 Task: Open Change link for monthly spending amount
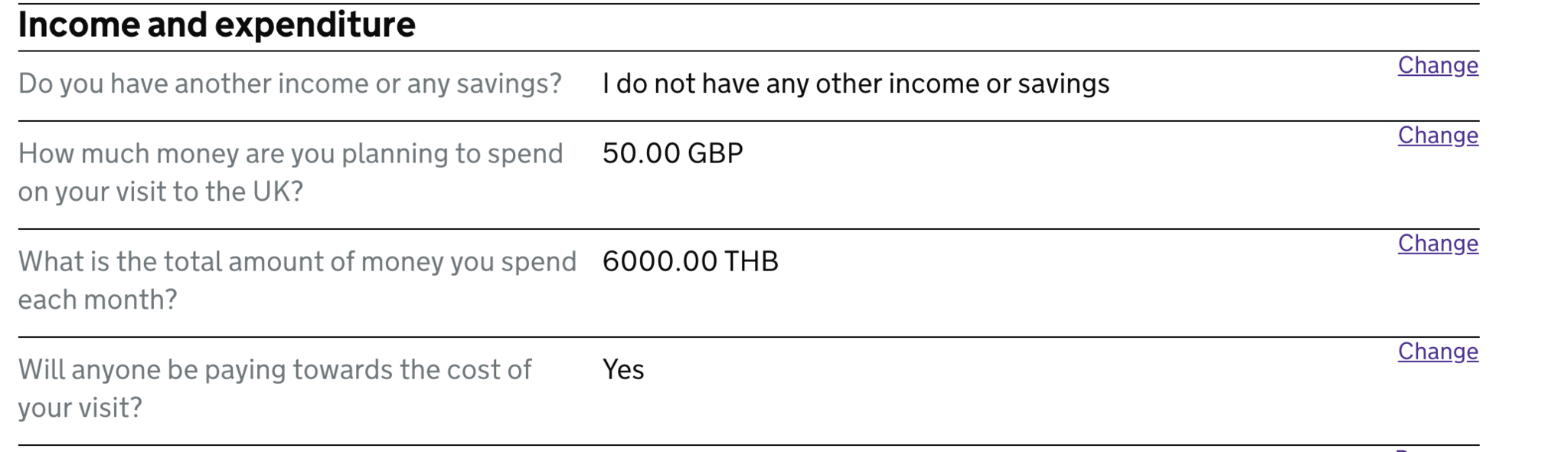pos(1438,244)
